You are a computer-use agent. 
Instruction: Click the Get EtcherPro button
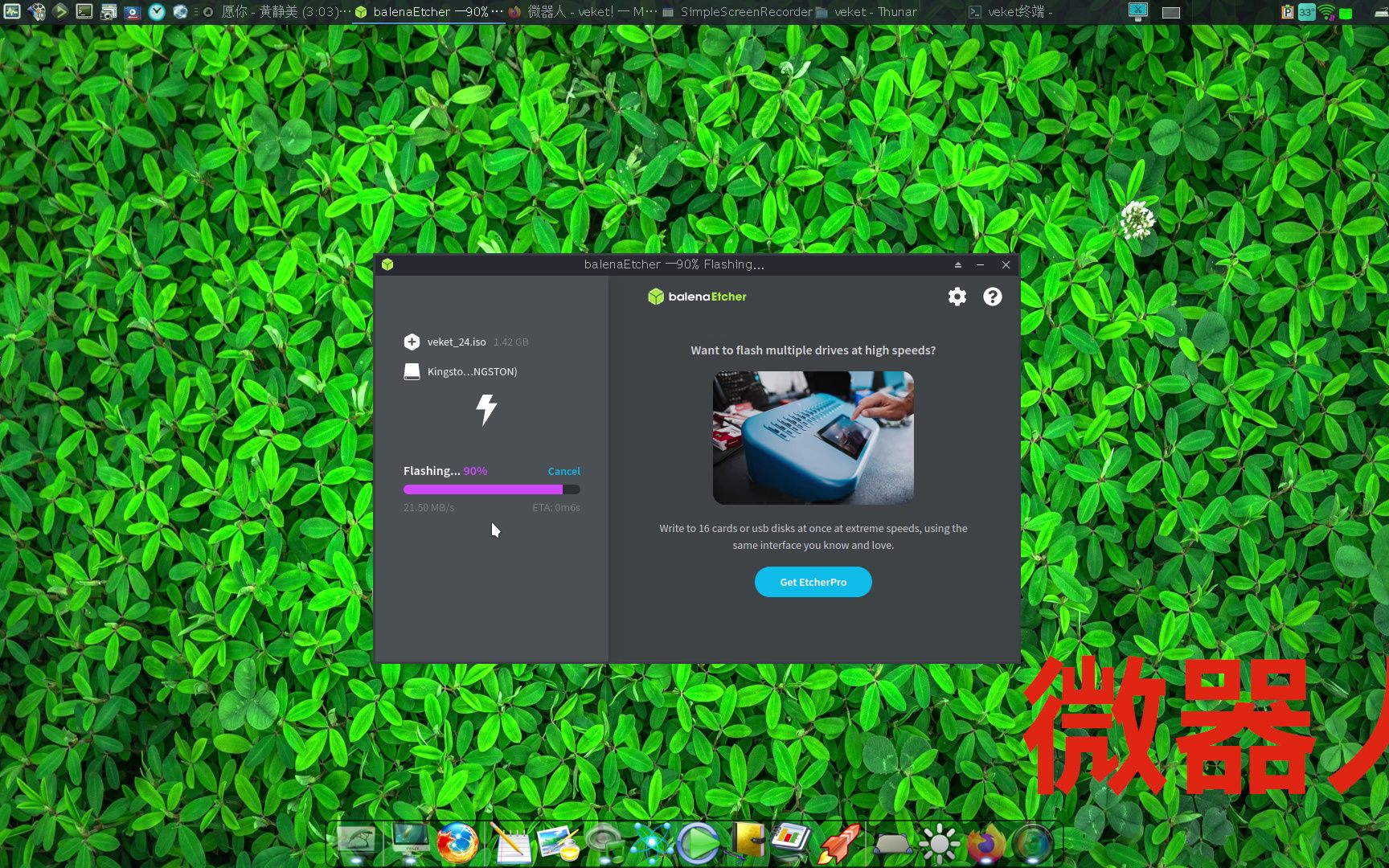click(813, 582)
